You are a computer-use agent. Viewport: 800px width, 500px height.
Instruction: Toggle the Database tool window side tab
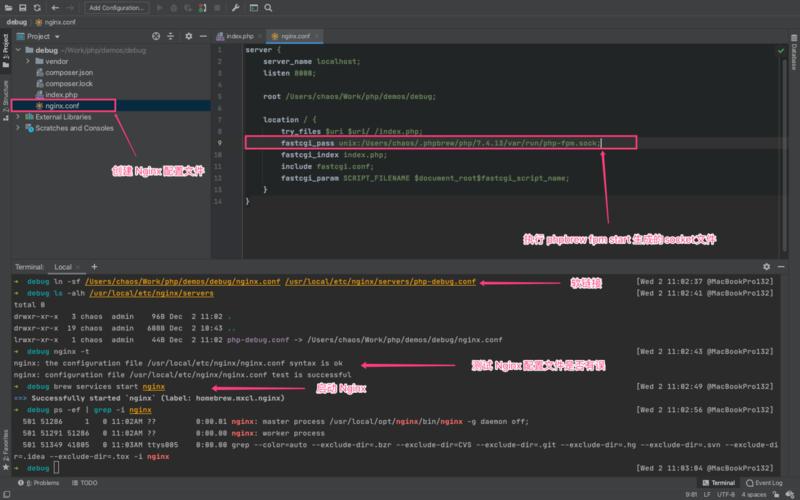pyautogui.click(x=794, y=52)
